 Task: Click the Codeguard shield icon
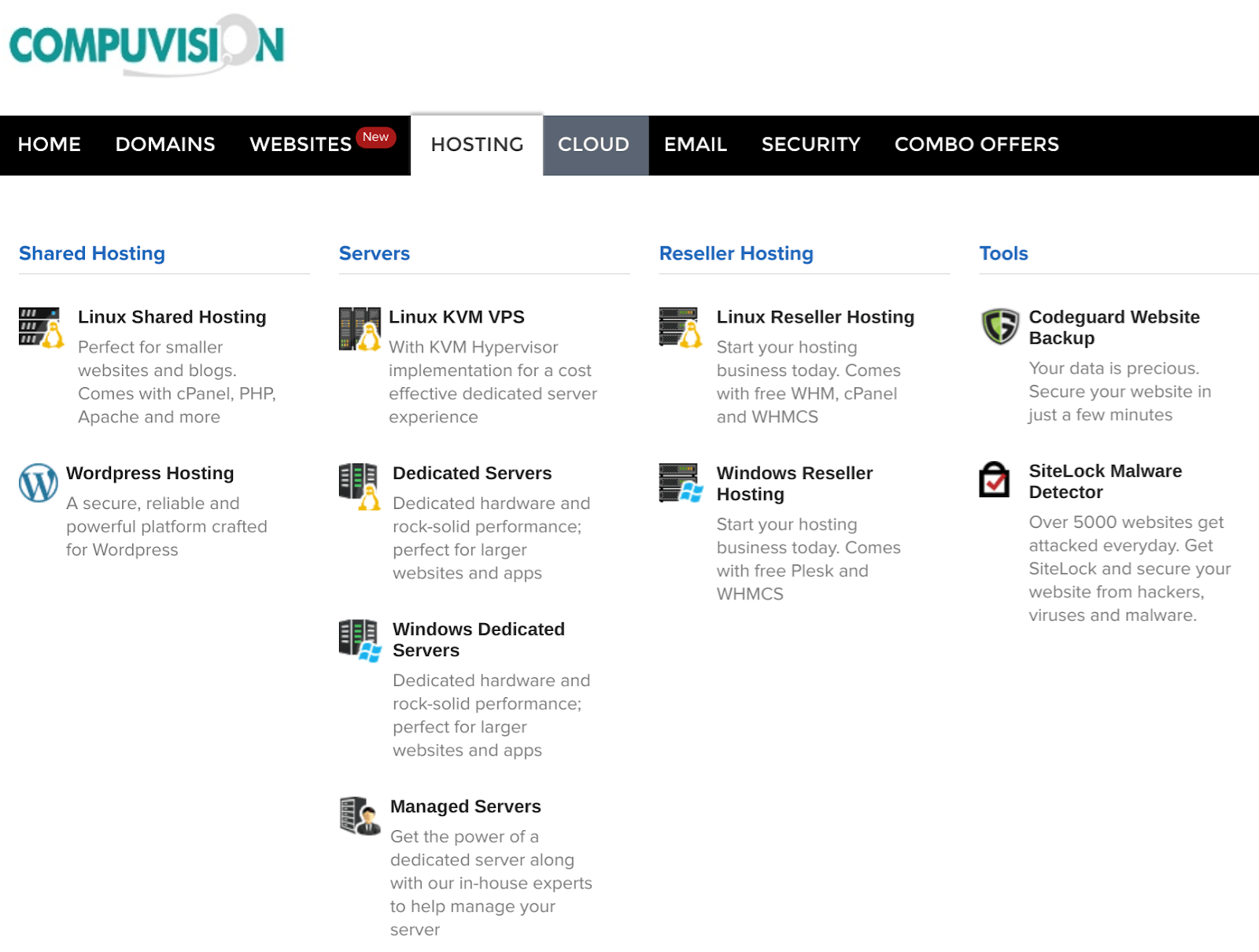(1000, 327)
